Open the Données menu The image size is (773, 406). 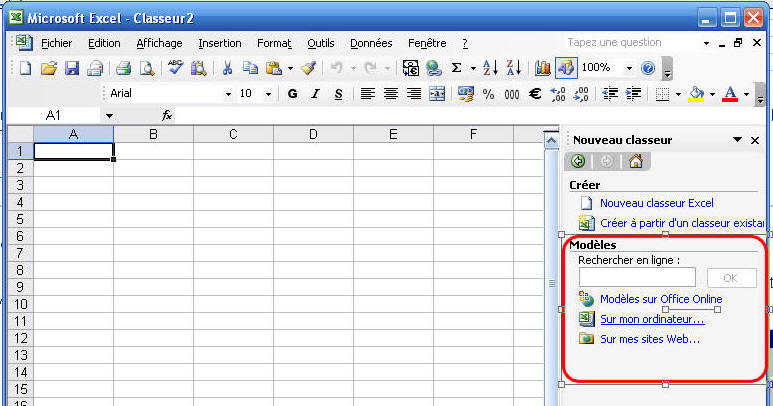pos(371,43)
